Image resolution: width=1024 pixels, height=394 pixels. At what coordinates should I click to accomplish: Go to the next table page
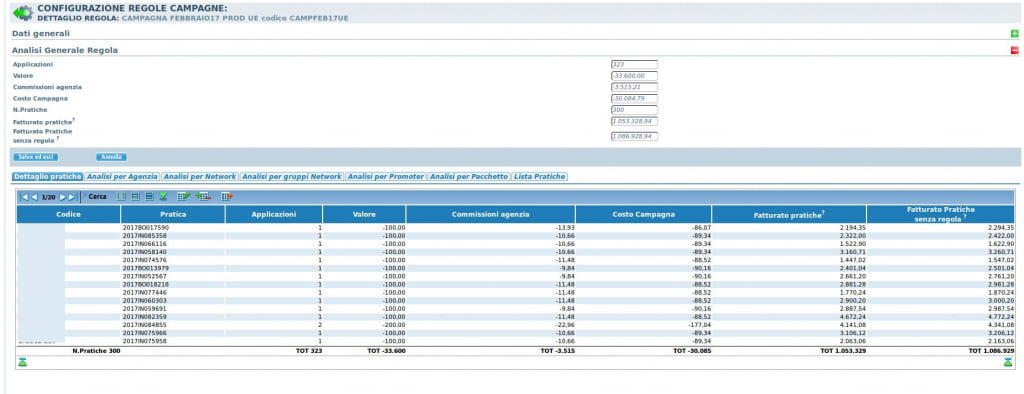tap(63, 197)
